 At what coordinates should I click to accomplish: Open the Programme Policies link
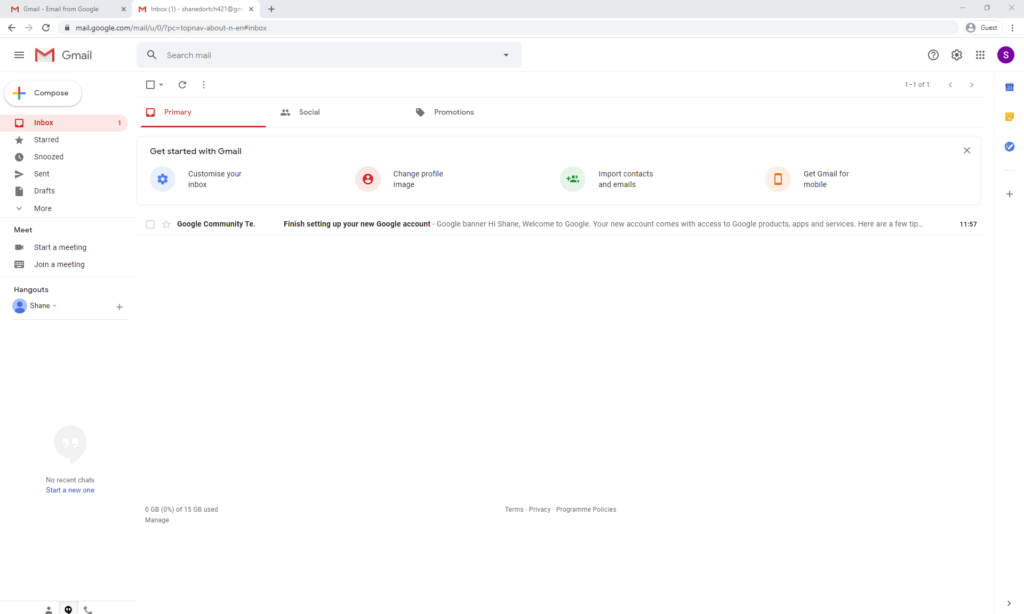tap(586, 509)
